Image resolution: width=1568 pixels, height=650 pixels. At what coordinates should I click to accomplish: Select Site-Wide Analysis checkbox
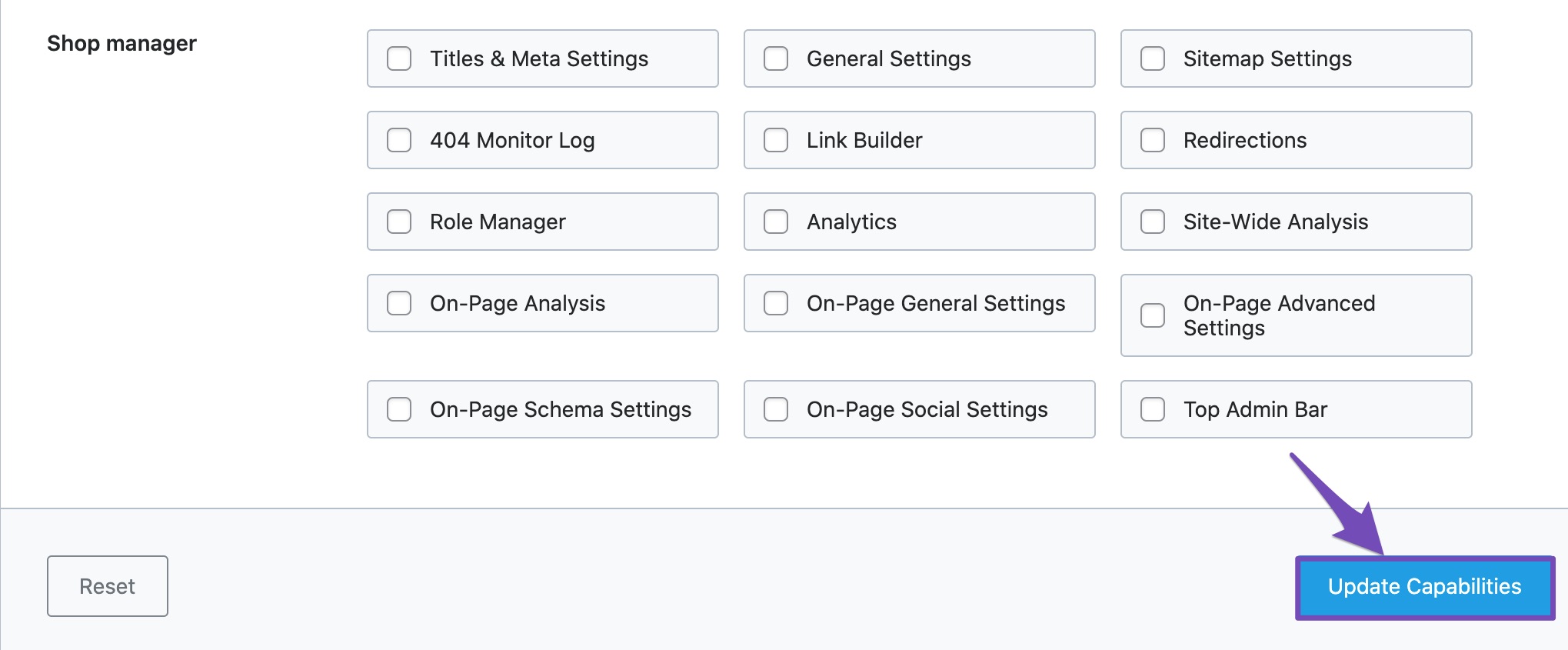[x=1153, y=222]
